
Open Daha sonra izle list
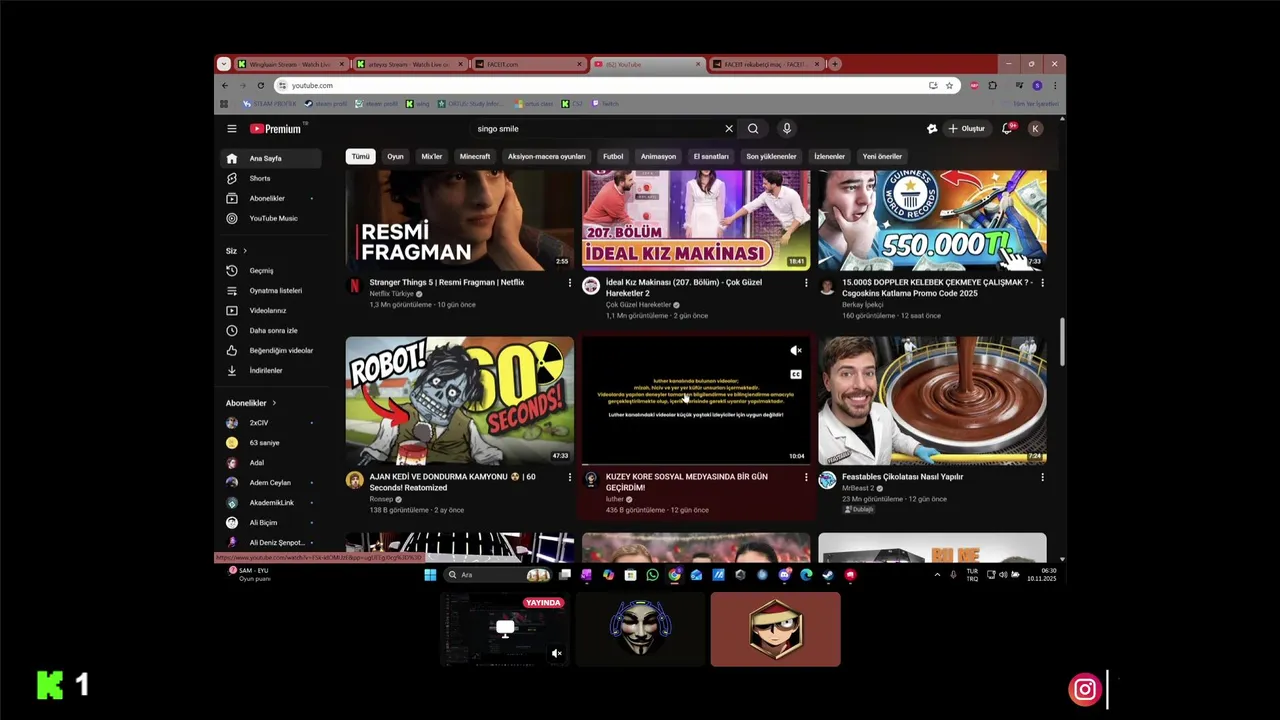click(x=271, y=330)
